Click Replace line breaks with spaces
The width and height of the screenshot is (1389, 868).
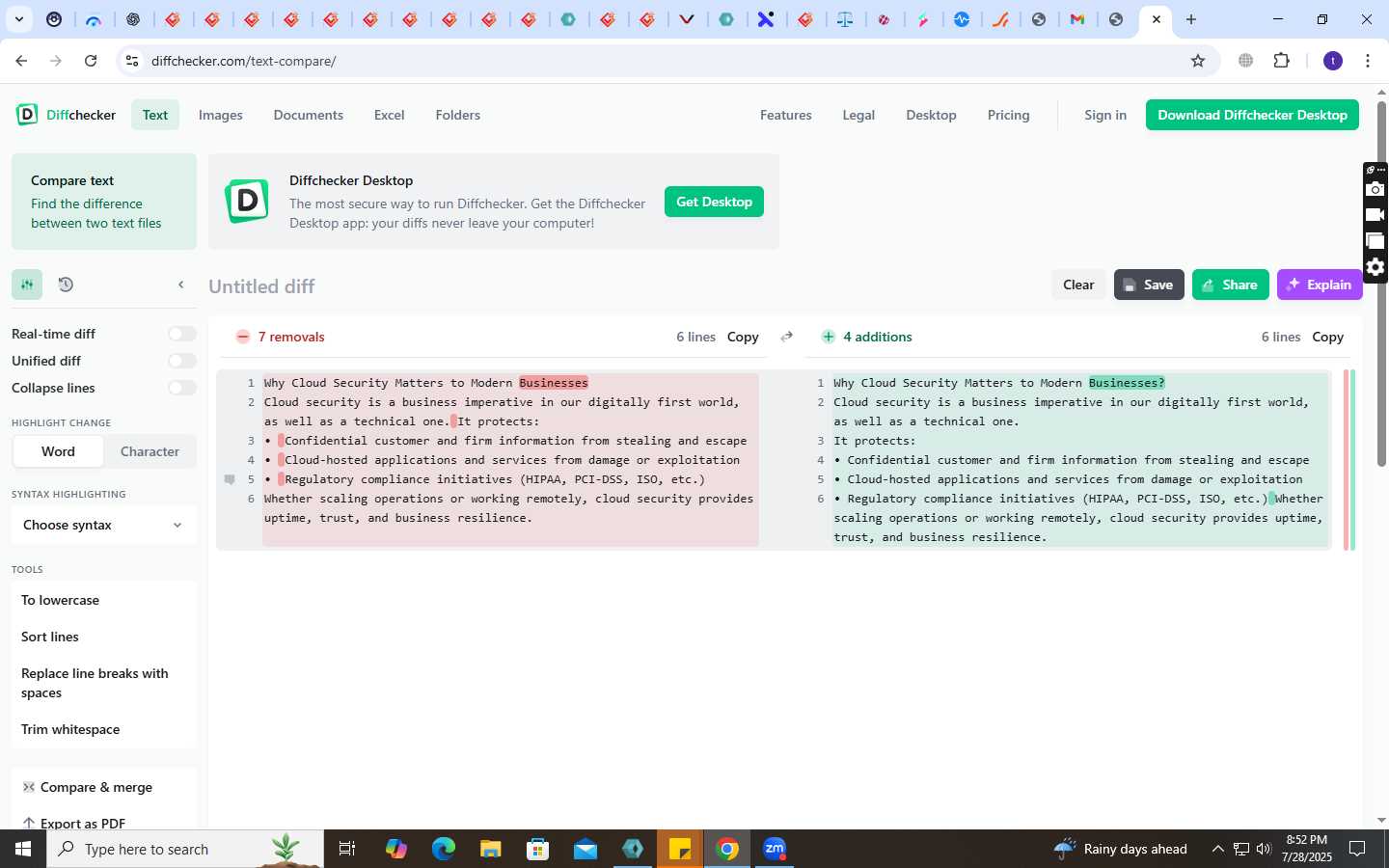103,683
